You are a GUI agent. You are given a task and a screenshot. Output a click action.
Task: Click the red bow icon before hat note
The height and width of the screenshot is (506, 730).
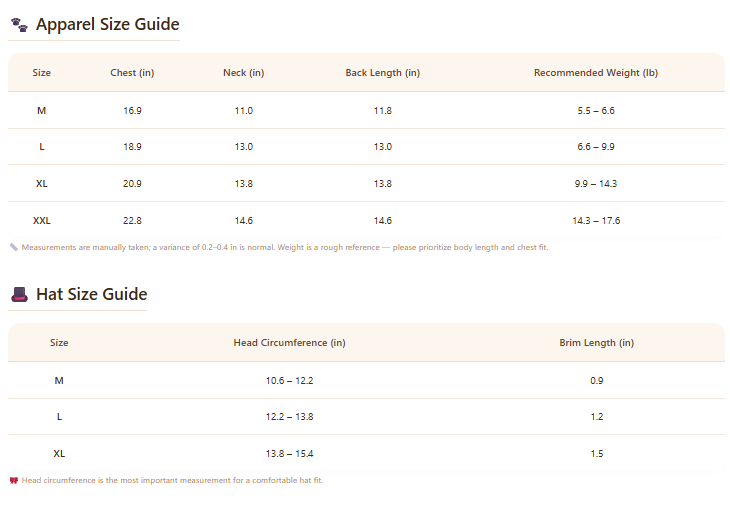coord(14,480)
